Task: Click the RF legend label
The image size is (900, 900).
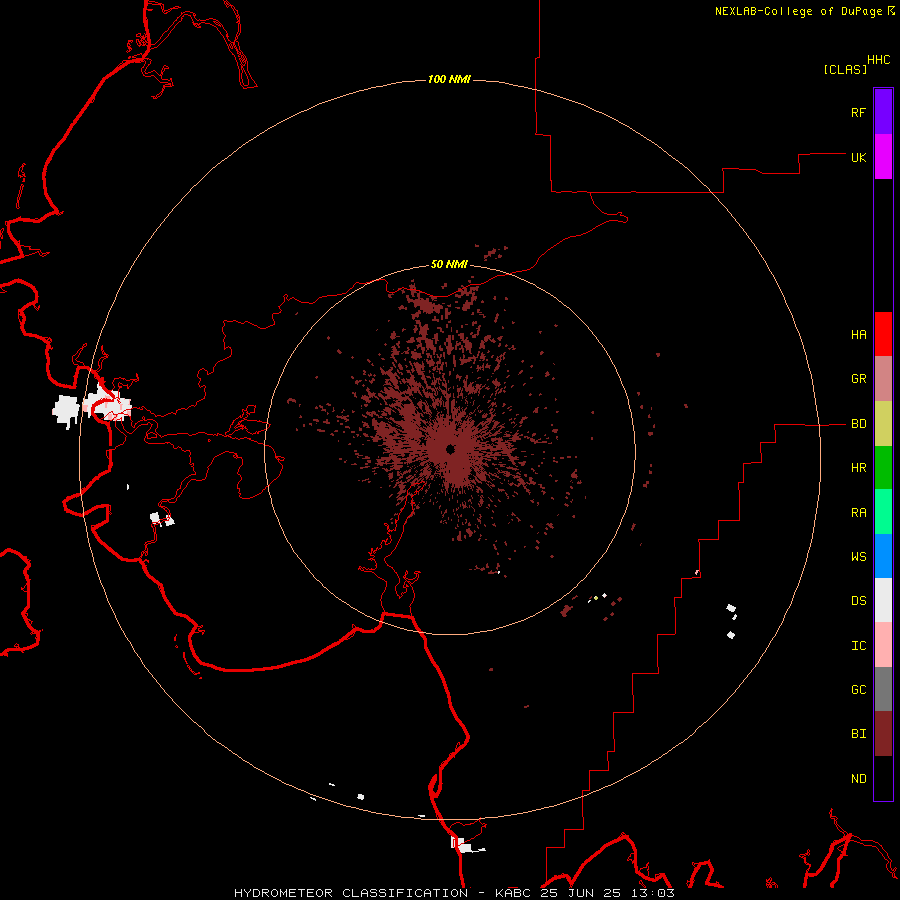Action: (x=858, y=112)
